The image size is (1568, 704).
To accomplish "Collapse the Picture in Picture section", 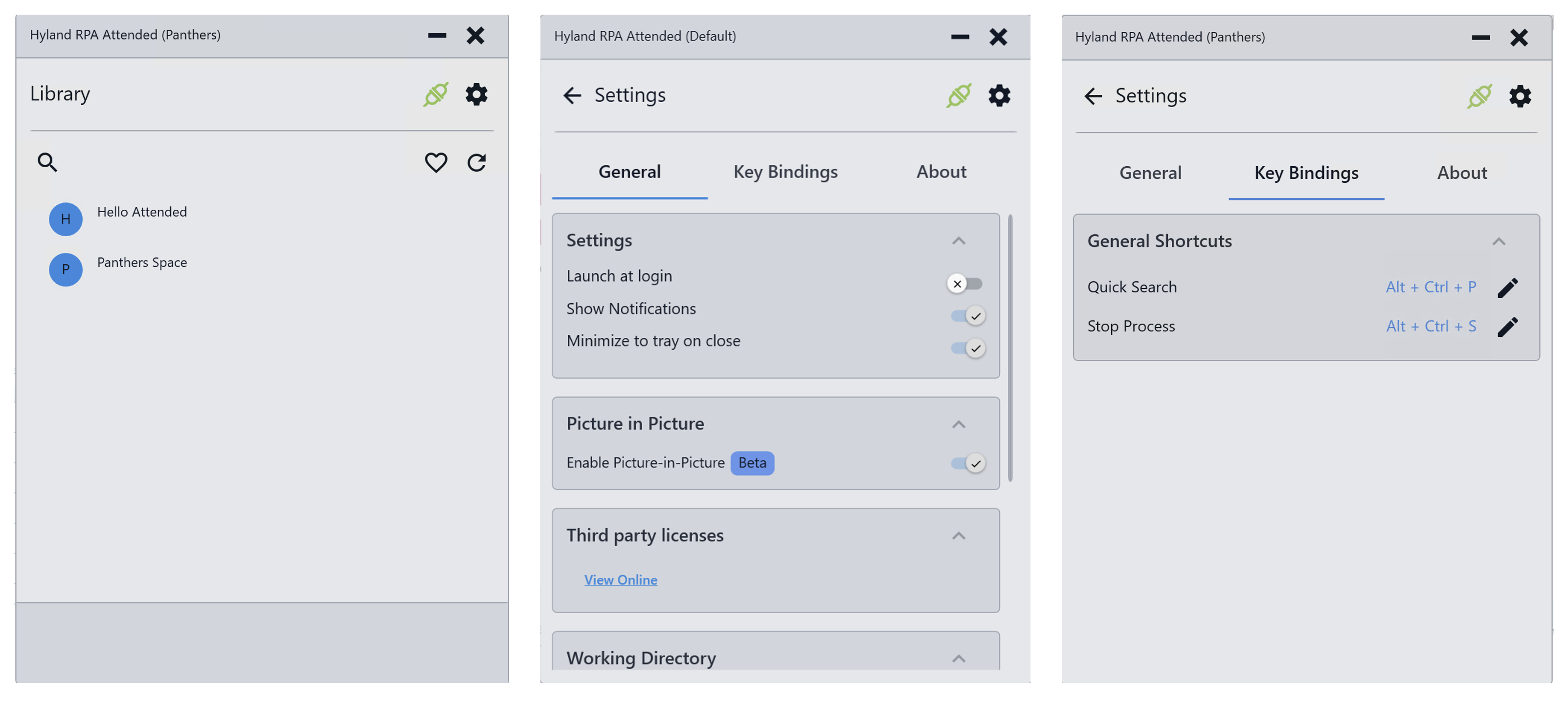I will [959, 424].
